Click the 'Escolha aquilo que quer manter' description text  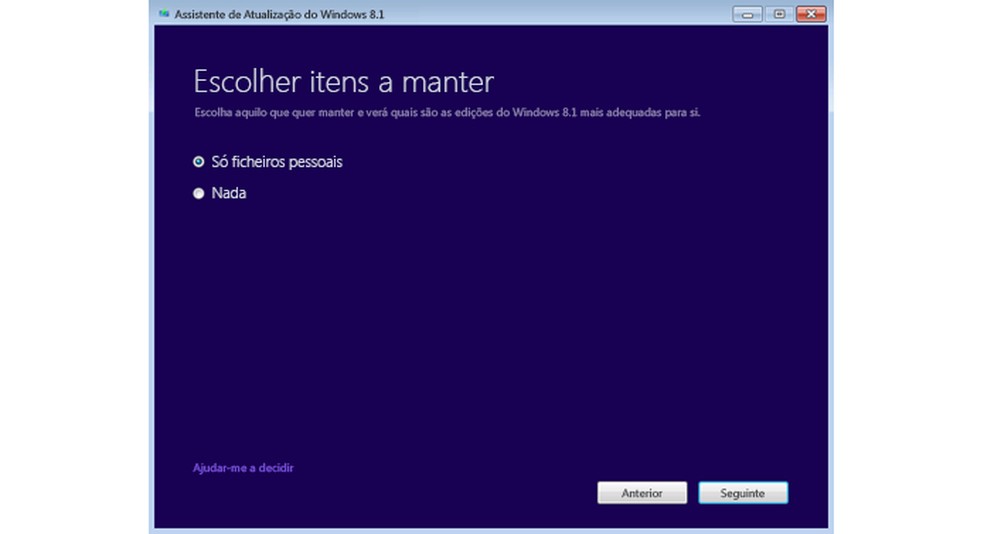[x=447, y=112]
